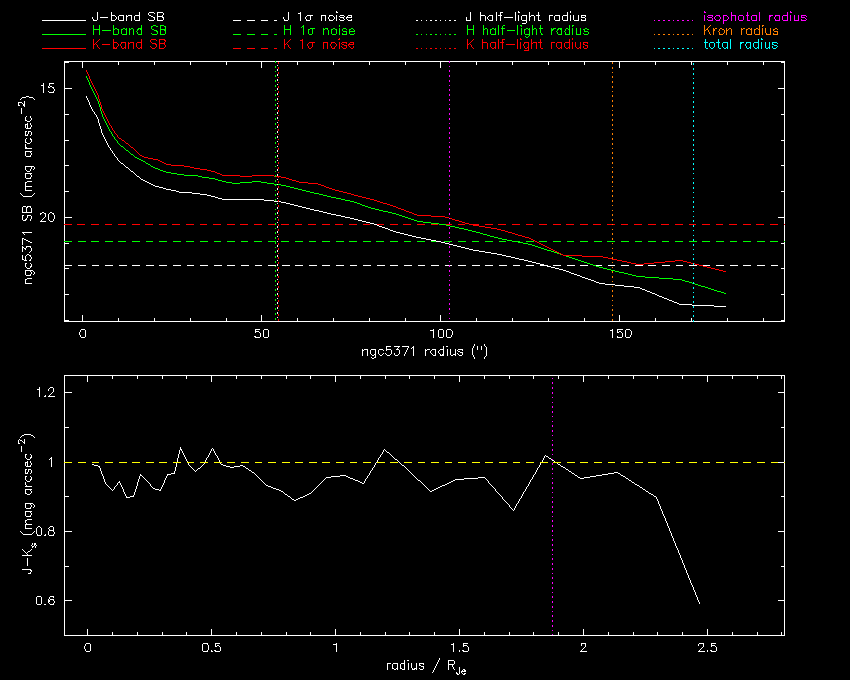850x680 pixels.
Task: Select the J 1σ noise legend entry
Action: click(x=309, y=18)
